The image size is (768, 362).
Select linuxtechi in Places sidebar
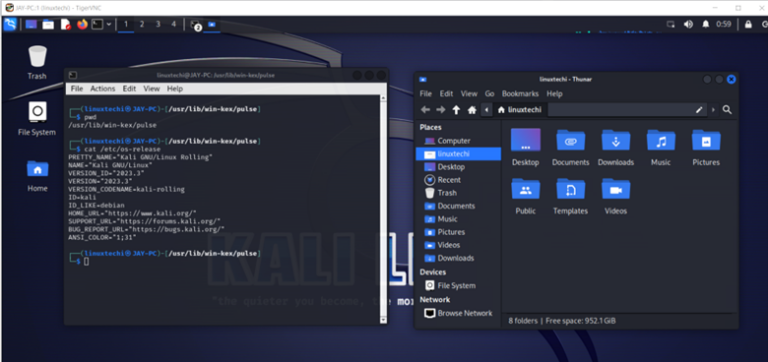tap(458, 154)
